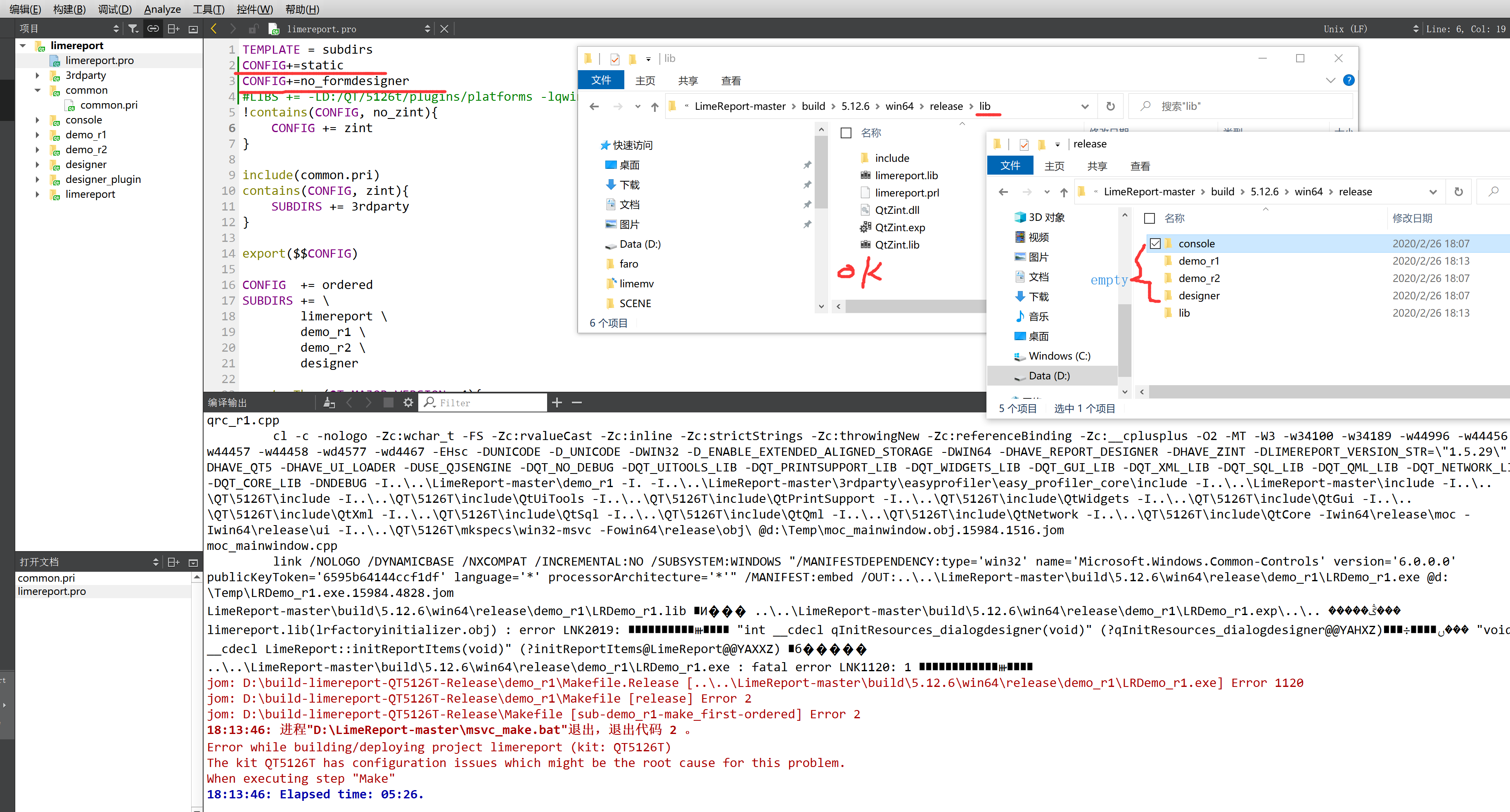Expand the 3rdparty project tree node
This screenshot has height=812, width=1510.
pos(38,76)
